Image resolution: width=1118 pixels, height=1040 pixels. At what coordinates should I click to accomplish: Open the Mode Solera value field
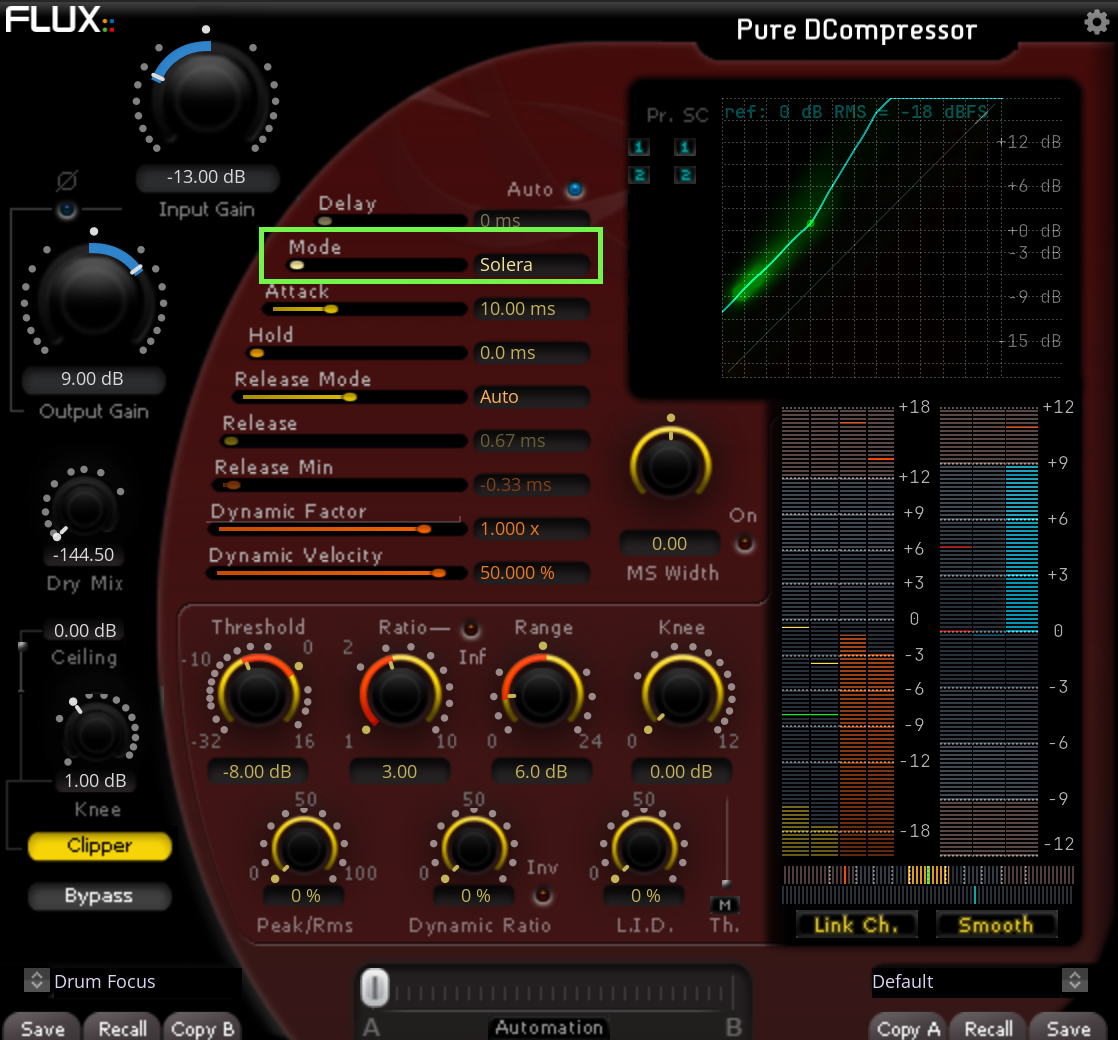(x=531, y=264)
